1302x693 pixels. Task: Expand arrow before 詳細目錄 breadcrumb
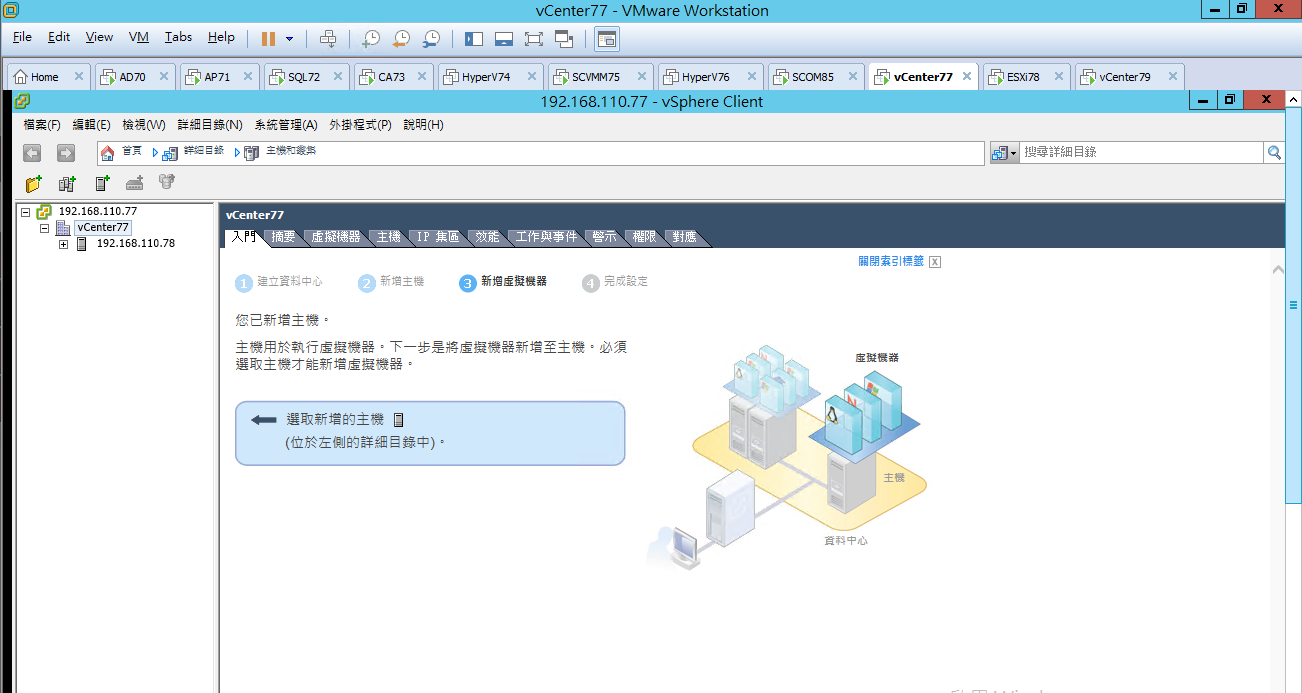coord(156,153)
